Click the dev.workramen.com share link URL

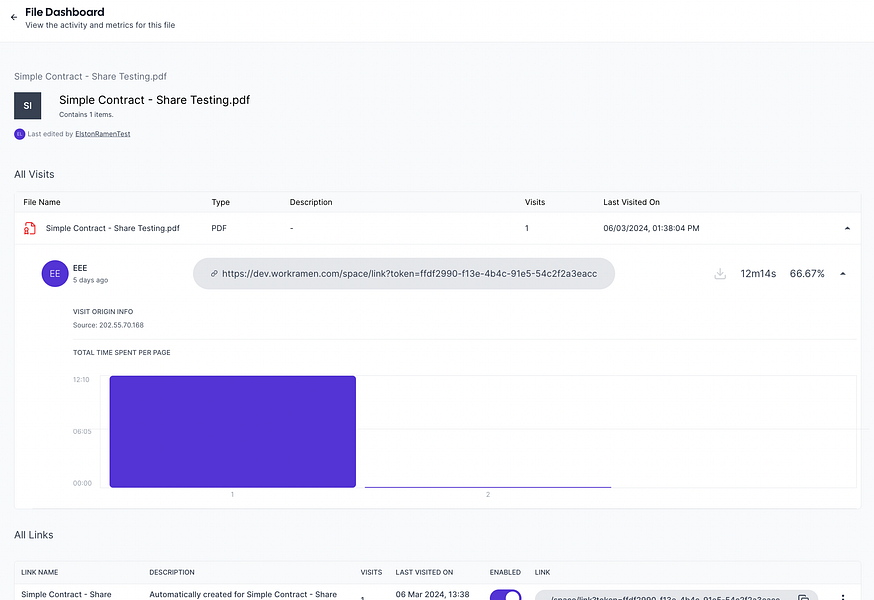[x=409, y=274]
